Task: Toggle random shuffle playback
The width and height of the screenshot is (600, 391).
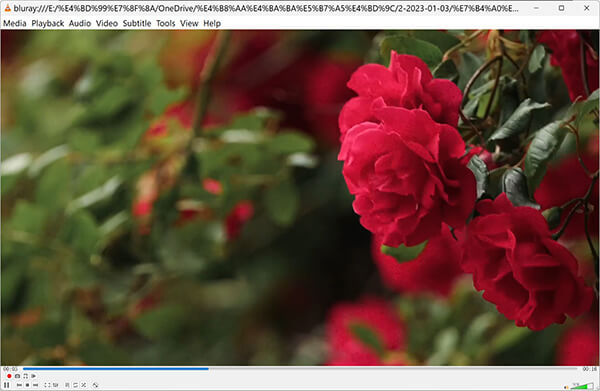Action: (x=84, y=385)
